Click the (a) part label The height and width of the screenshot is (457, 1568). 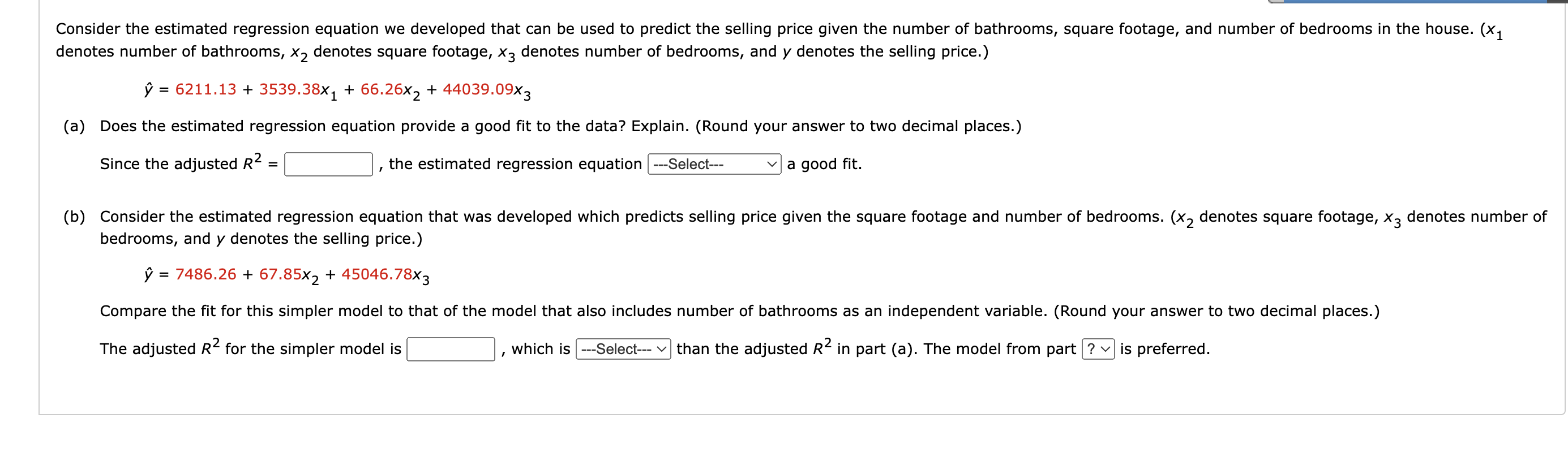pos(74,126)
